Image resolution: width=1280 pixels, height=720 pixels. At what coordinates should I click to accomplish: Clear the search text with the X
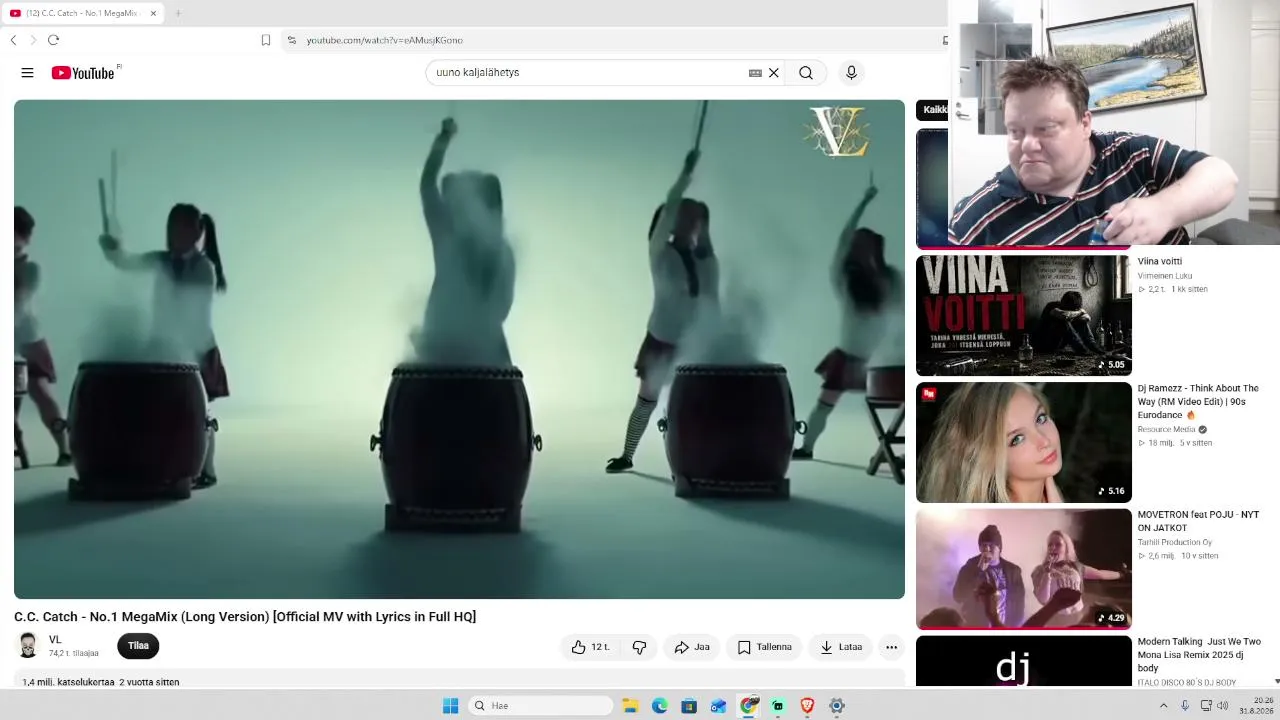coord(774,73)
